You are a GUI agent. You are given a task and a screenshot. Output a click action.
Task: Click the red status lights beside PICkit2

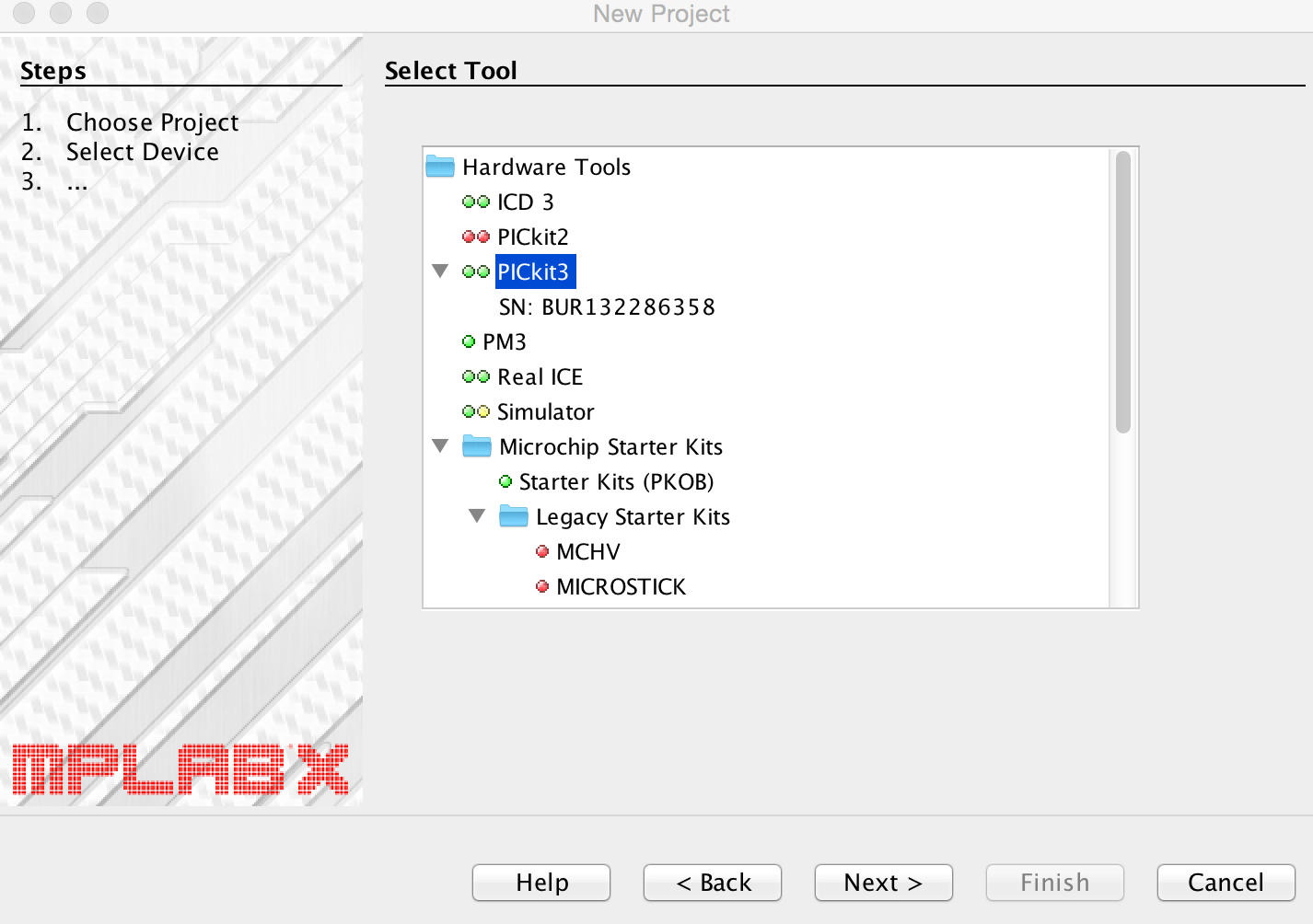476,237
